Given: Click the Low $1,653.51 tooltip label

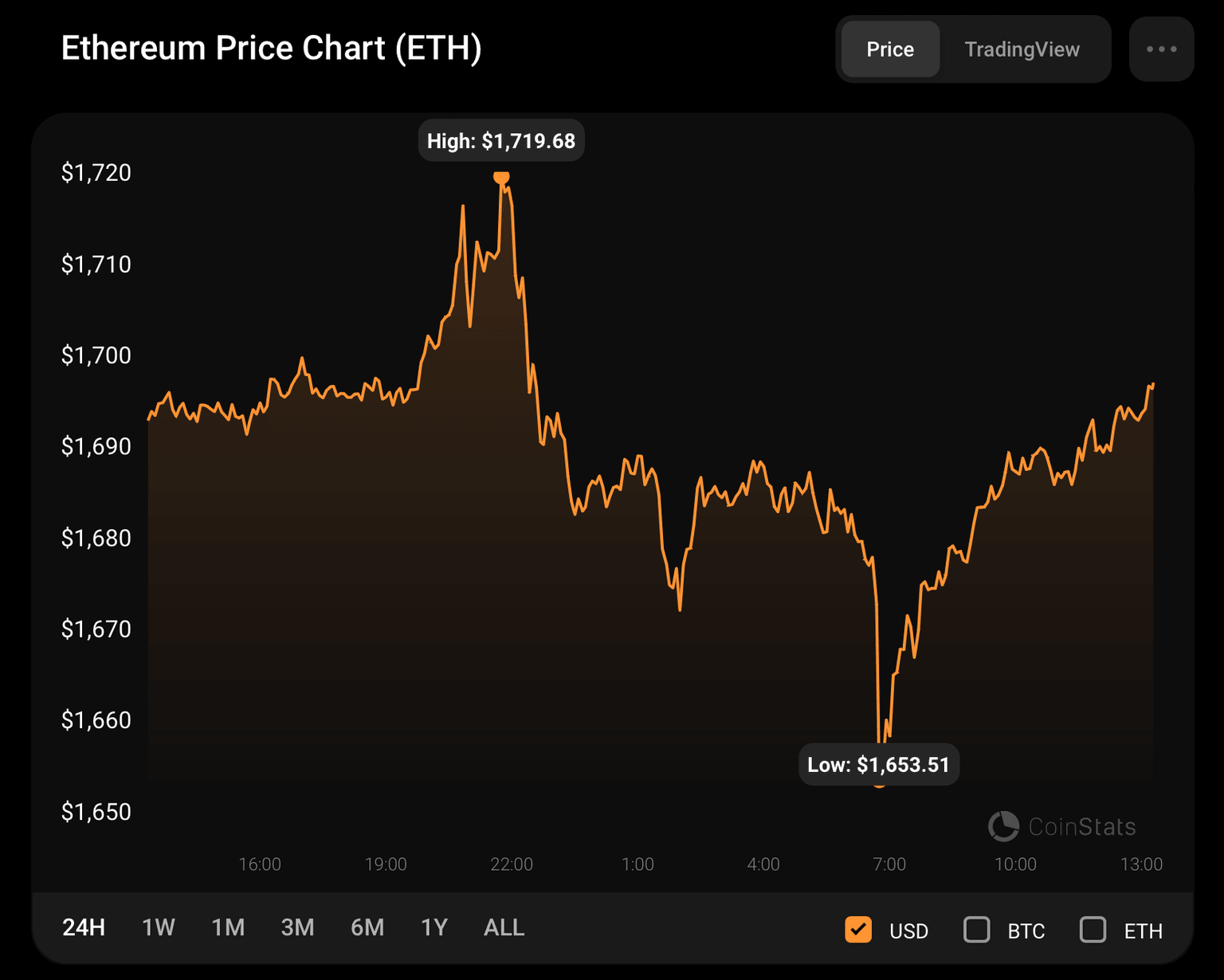Looking at the screenshot, I should (878, 765).
